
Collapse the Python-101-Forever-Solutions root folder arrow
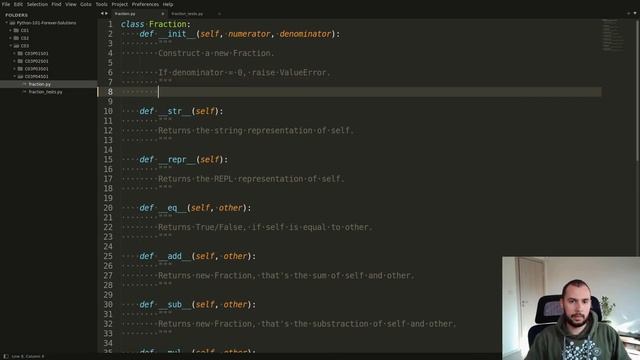7,23
